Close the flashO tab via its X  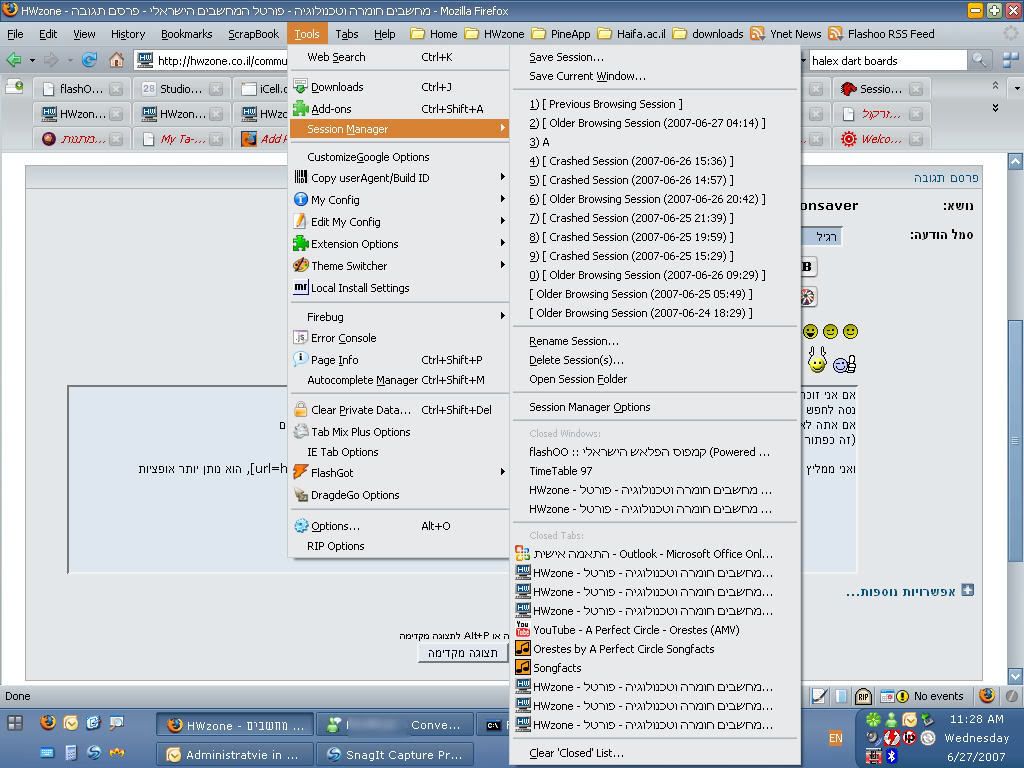(x=116, y=89)
